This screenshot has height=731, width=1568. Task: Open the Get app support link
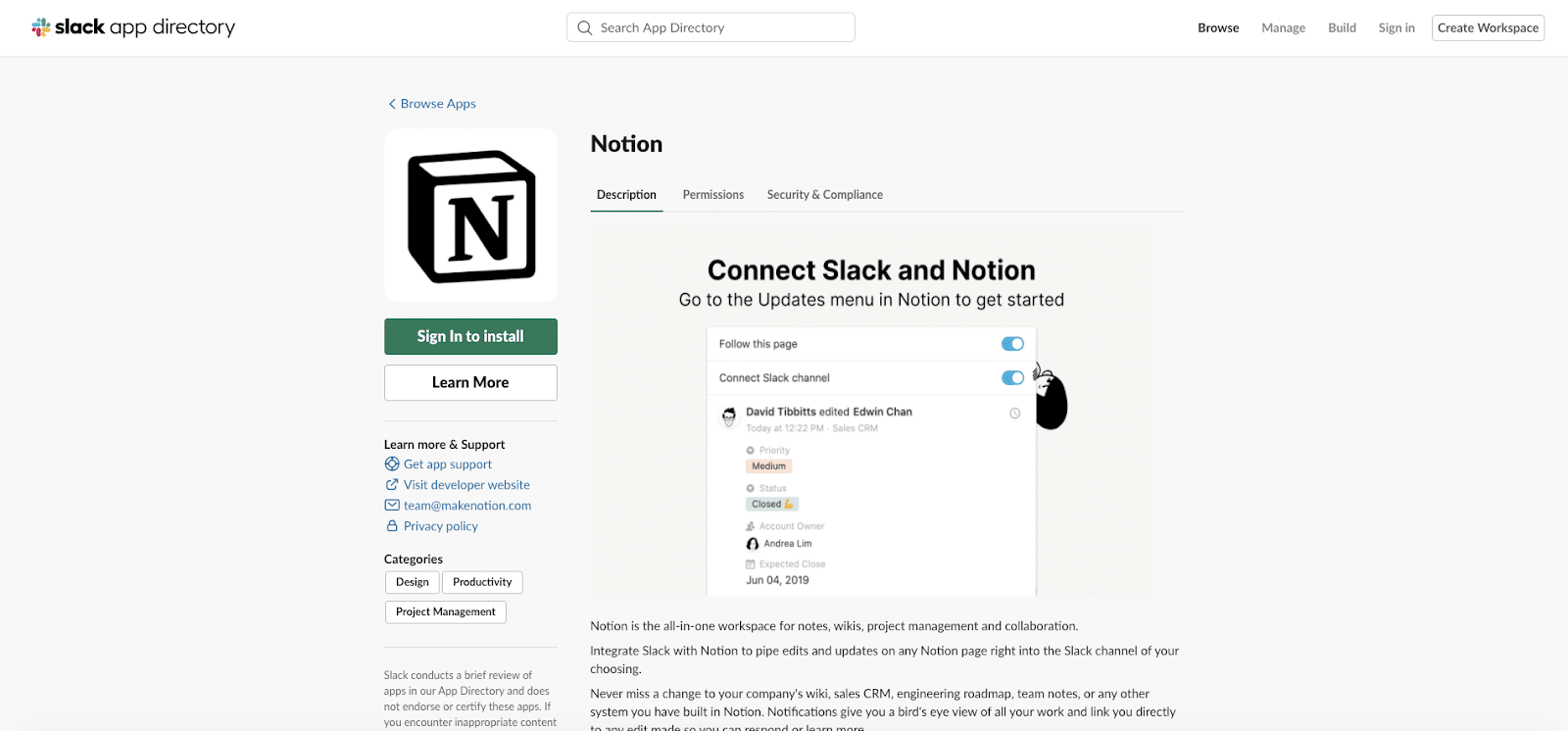point(448,464)
